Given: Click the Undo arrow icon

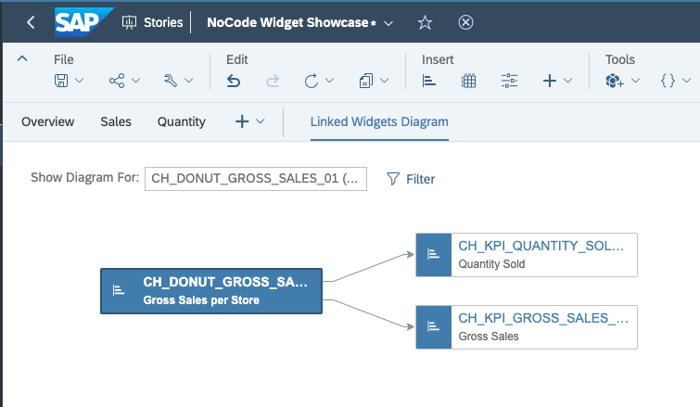Looking at the screenshot, I should point(233,81).
